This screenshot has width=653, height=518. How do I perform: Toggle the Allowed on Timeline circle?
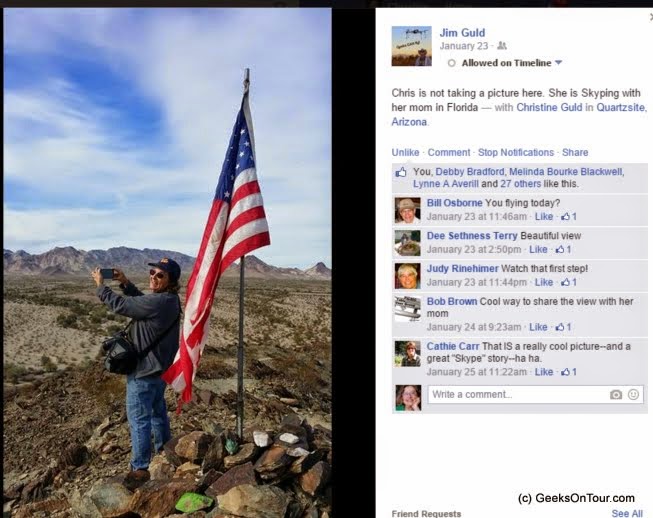click(x=451, y=63)
